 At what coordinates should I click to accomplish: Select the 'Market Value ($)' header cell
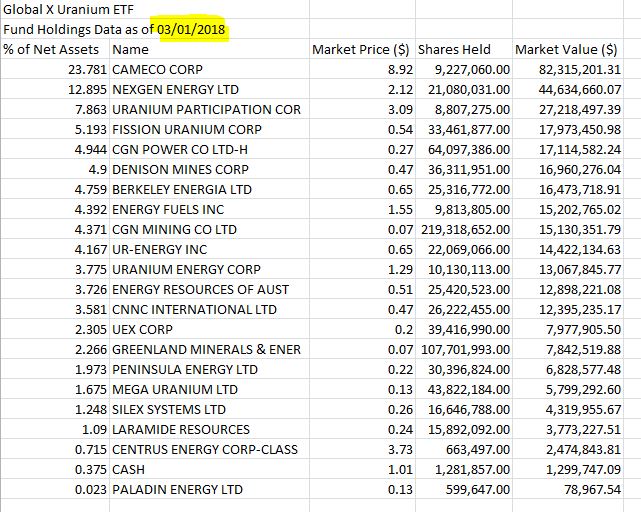[x=566, y=49]
